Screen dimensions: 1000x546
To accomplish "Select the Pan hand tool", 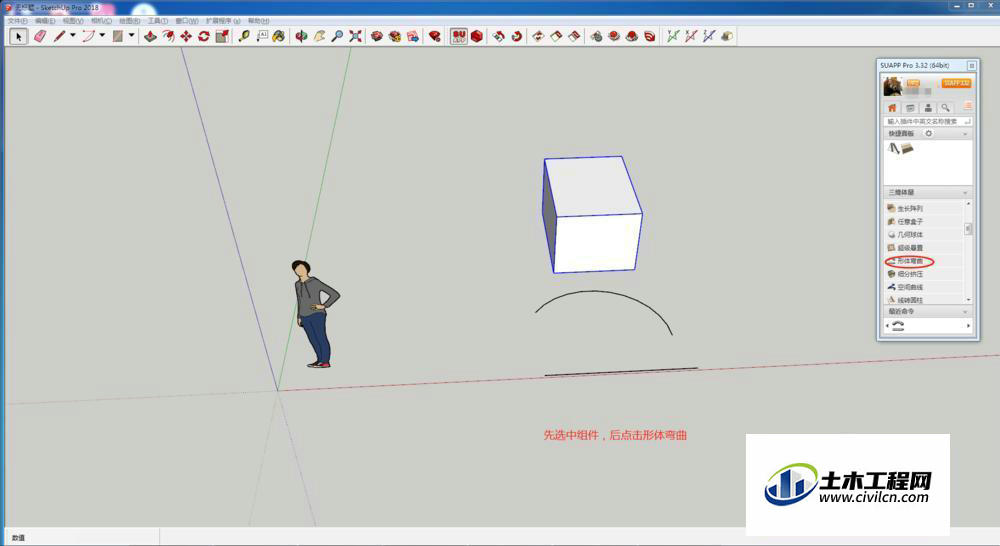I will coord(320,36).
